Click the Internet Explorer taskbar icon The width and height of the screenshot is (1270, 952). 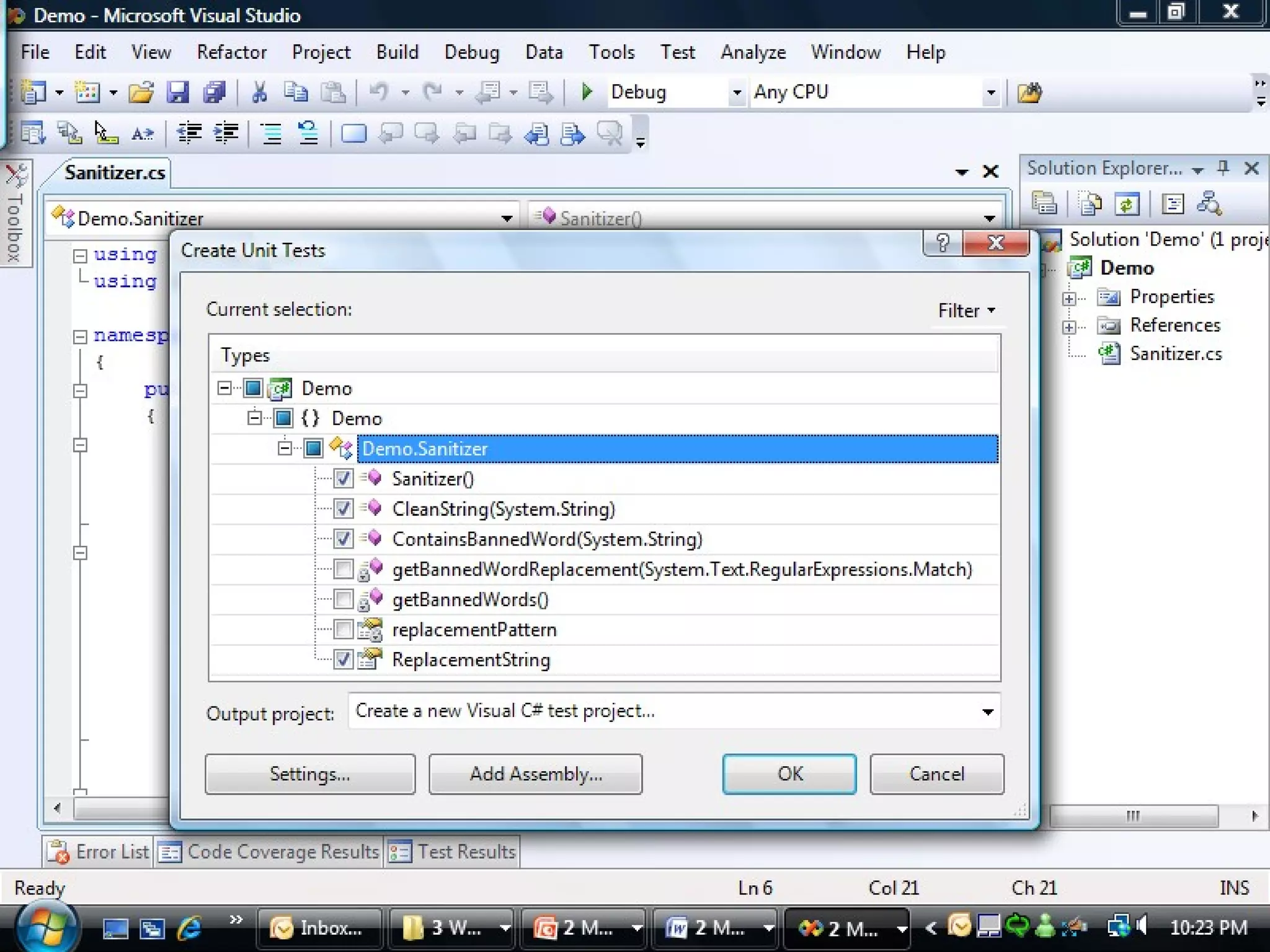click(190, 927)
